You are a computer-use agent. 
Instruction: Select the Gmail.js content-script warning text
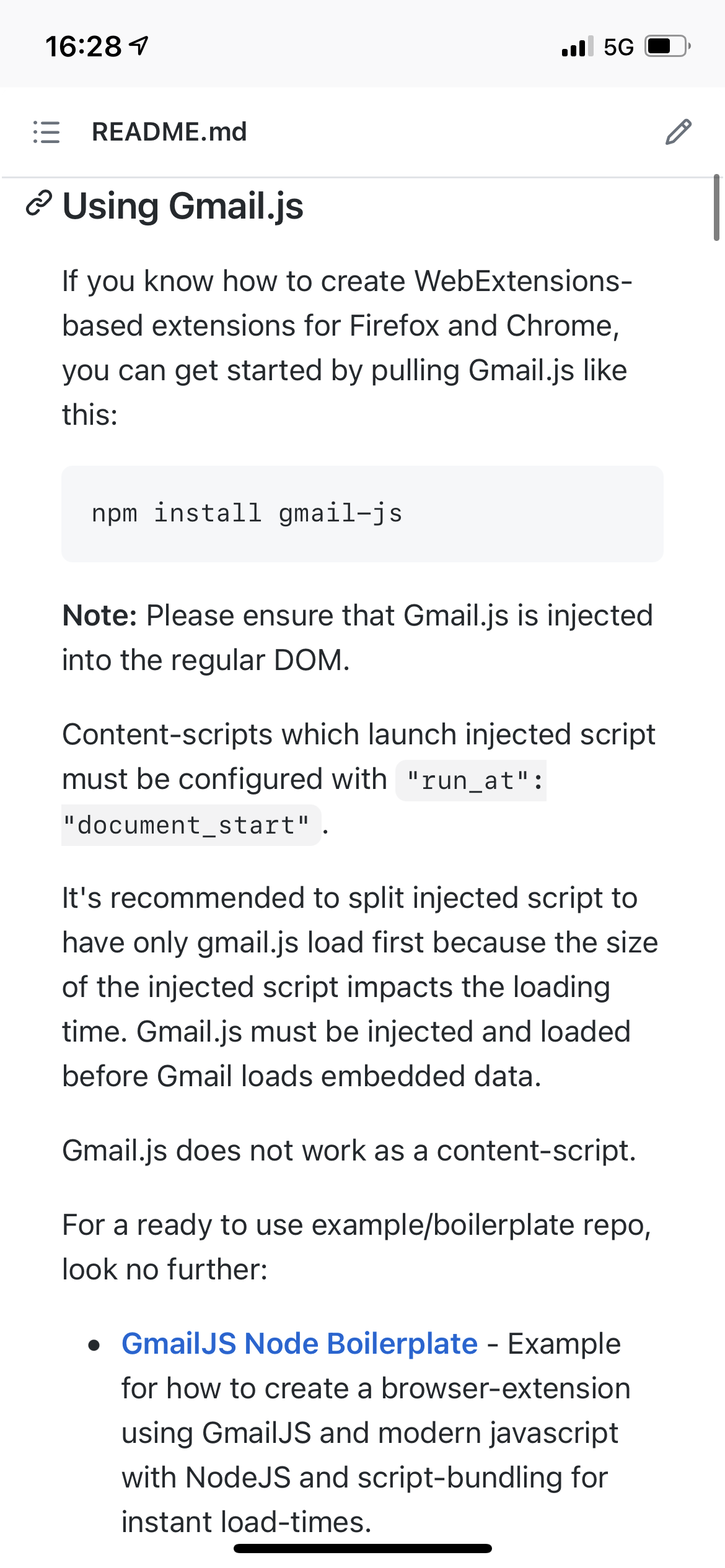click(347, 1150)
